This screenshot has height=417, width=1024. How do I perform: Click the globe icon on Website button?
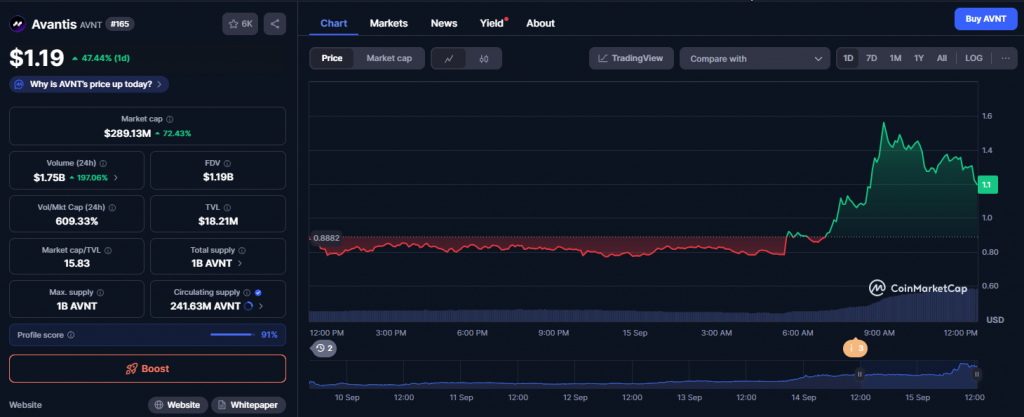coord(158,405)
